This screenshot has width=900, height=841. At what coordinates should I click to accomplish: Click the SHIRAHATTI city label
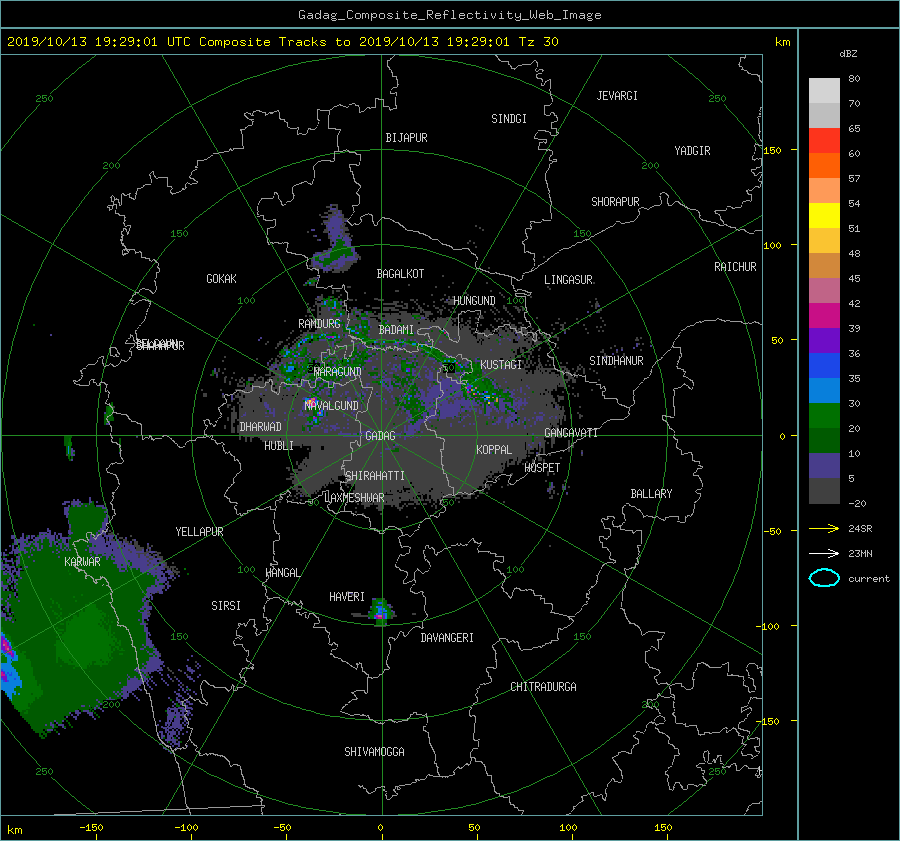click(x=375, y=475)
